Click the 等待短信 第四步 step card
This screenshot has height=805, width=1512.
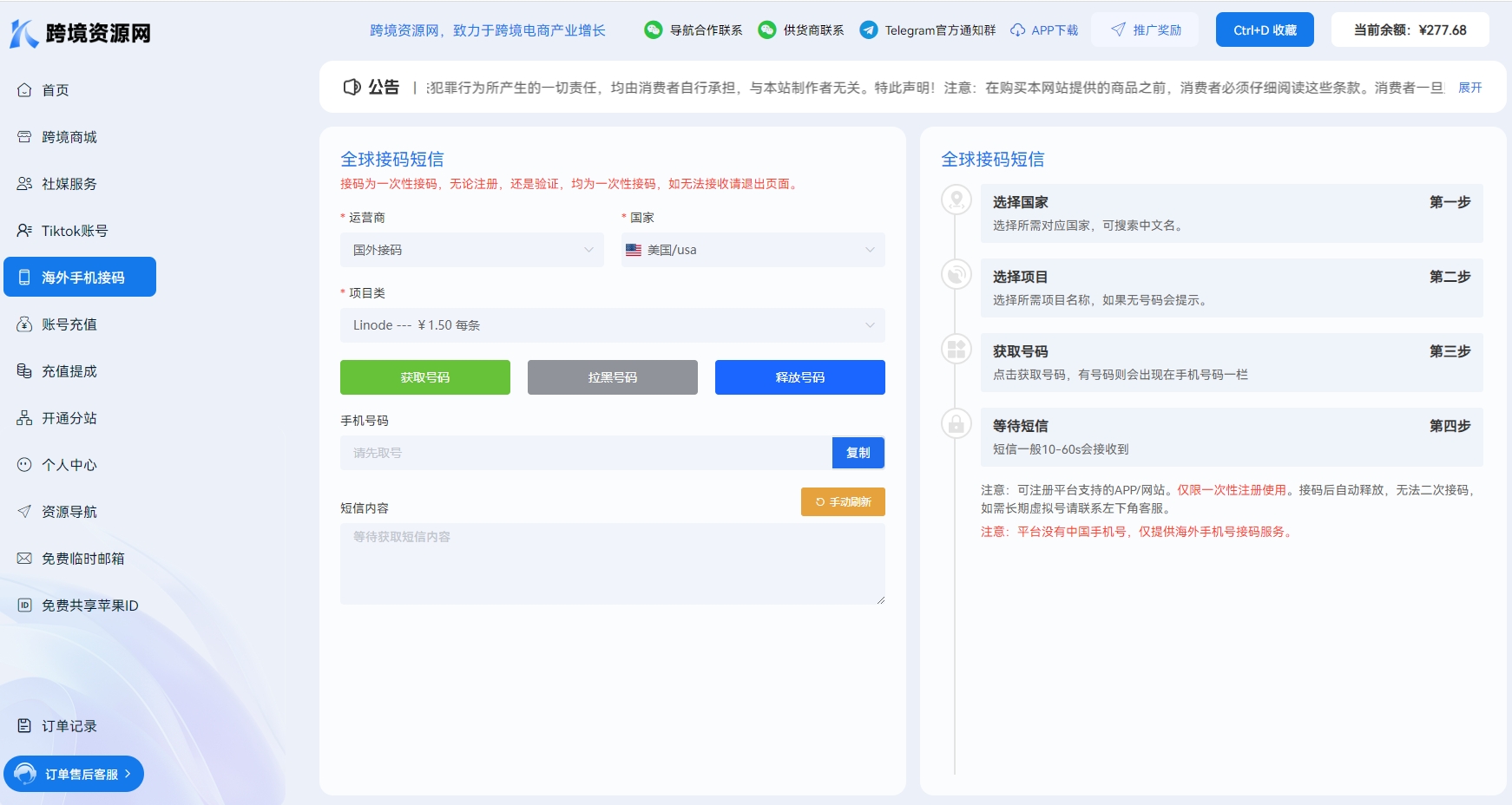[x=1232, y=437]
